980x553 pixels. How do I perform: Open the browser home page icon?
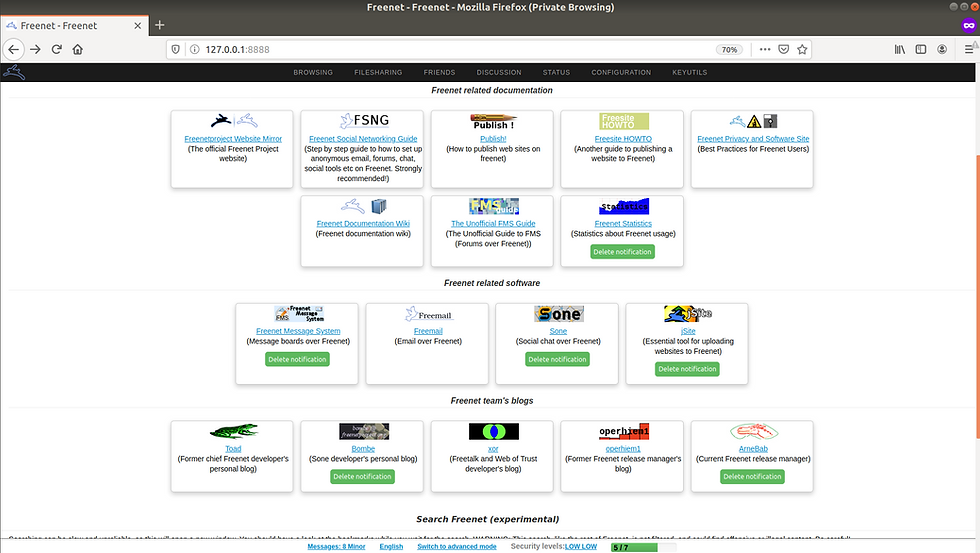[78, 49]
